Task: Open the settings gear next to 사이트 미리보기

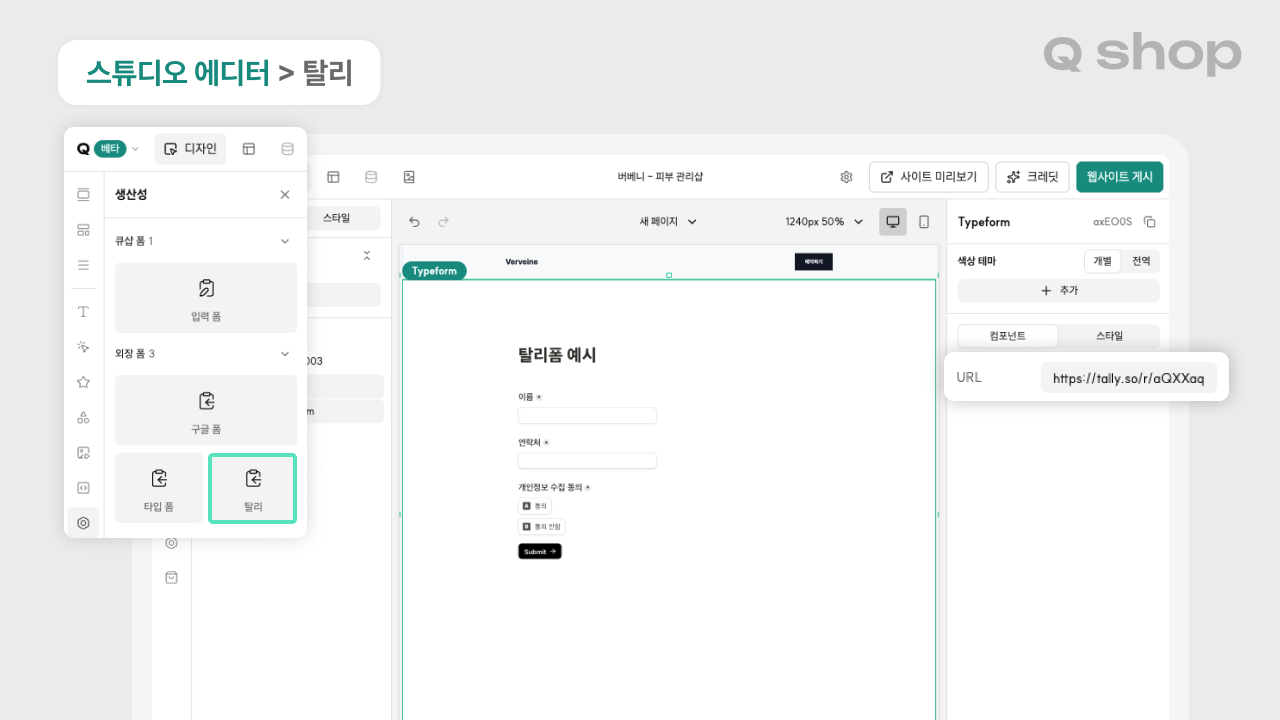Action: [846, 177]
